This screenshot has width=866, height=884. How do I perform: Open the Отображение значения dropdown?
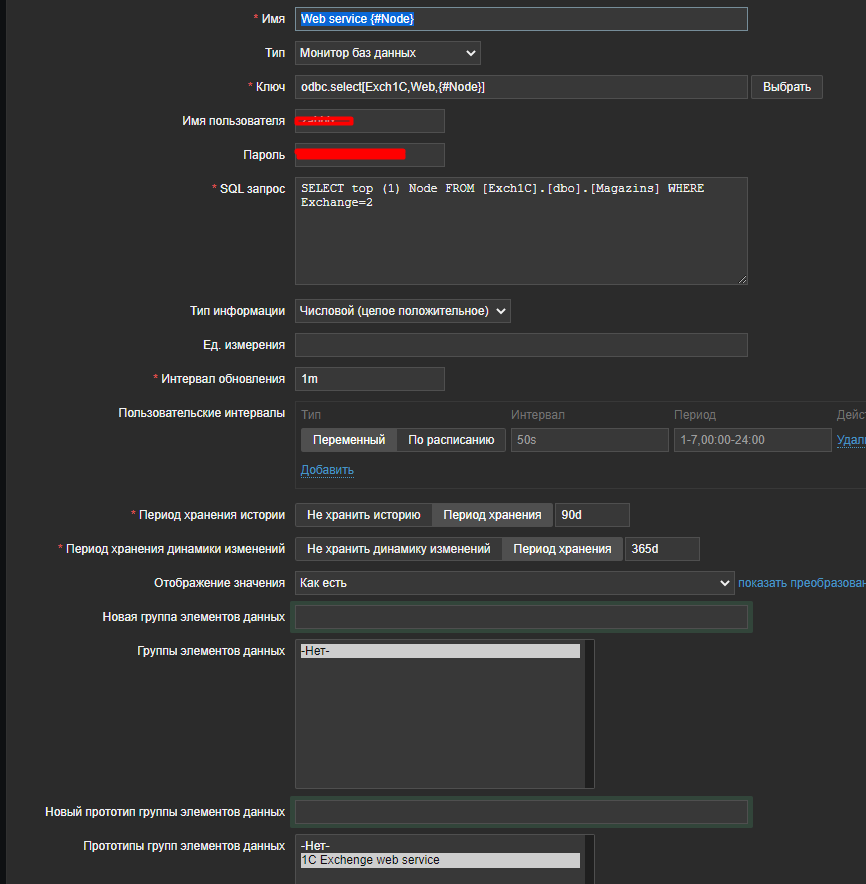pos(514,583)
